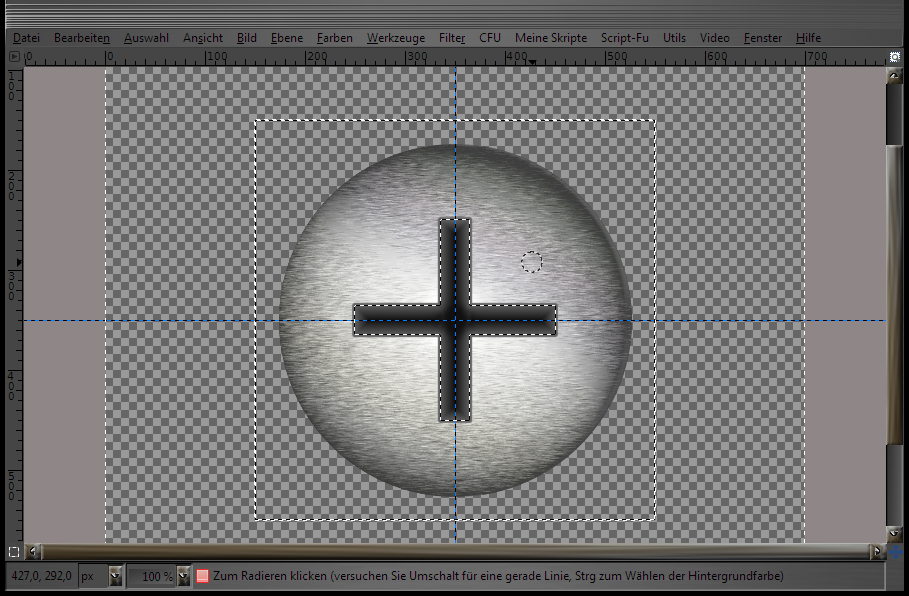Open the Datei menu
The width and height of the screenshot is (909, 596).
pos(26,38)
